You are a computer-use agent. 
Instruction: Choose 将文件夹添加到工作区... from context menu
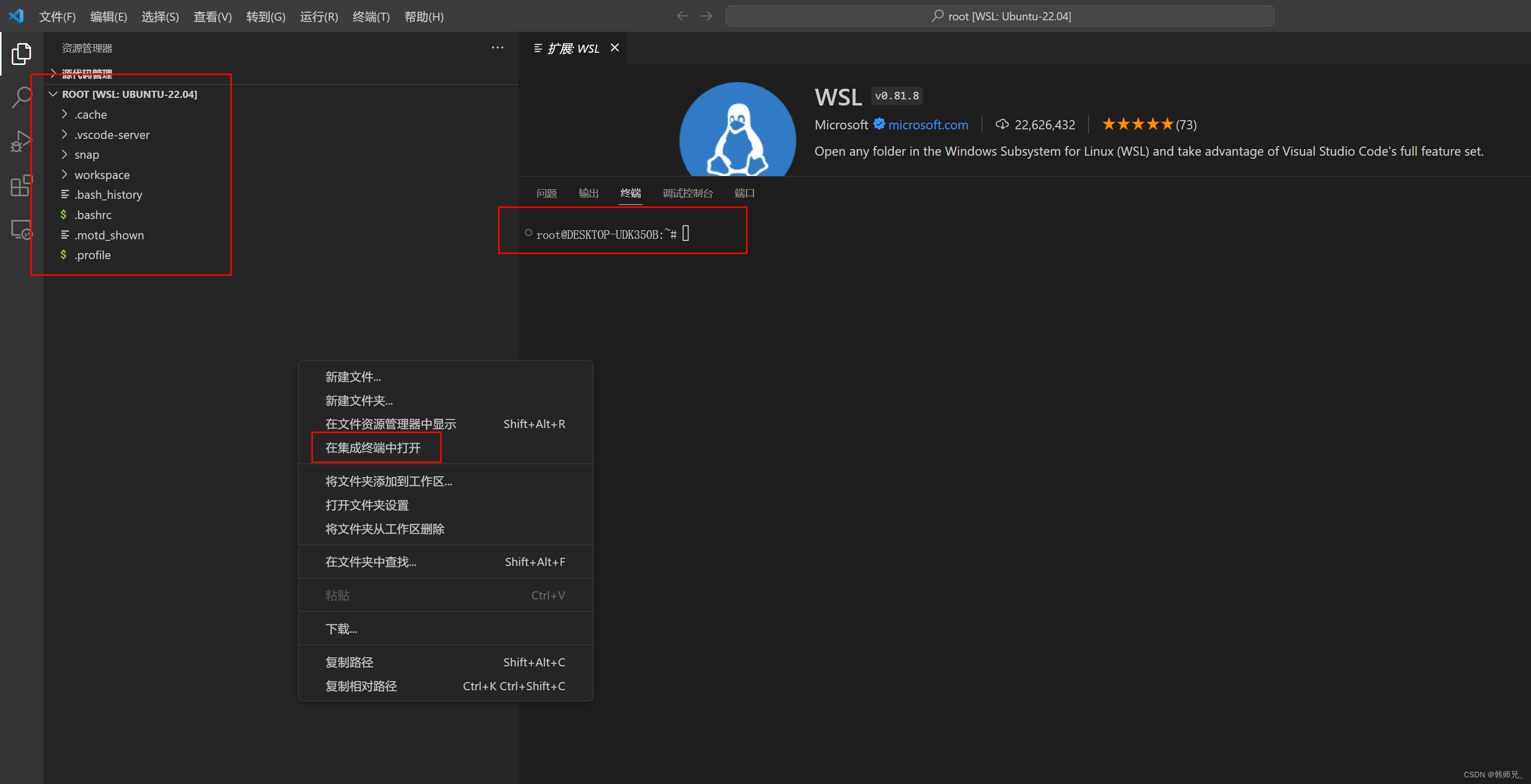pyautogui.click(x=446, y=481)
